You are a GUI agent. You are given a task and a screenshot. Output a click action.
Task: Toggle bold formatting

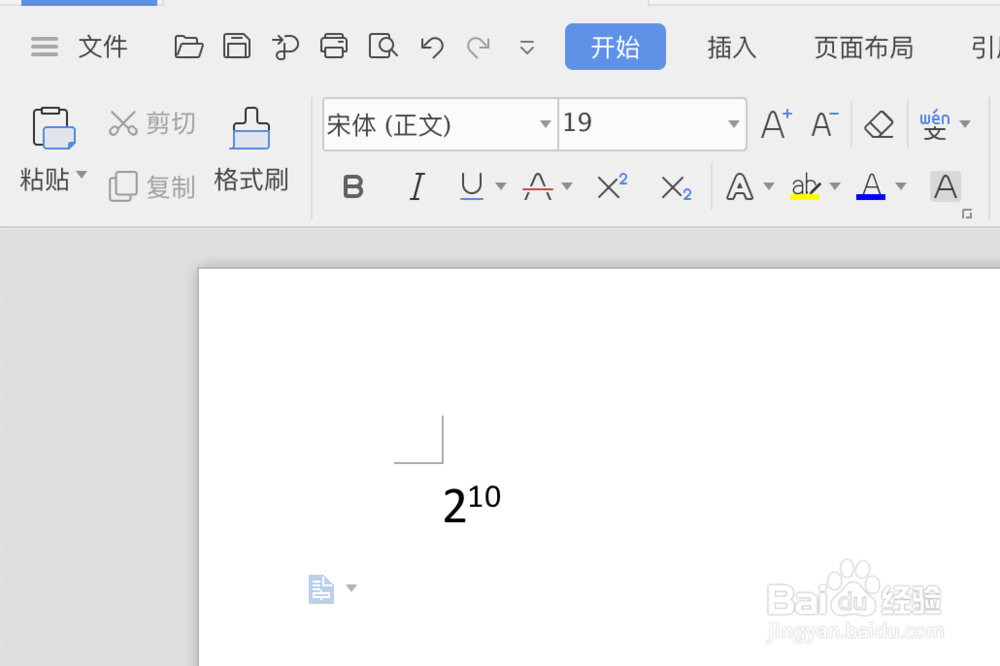[352, 186]
